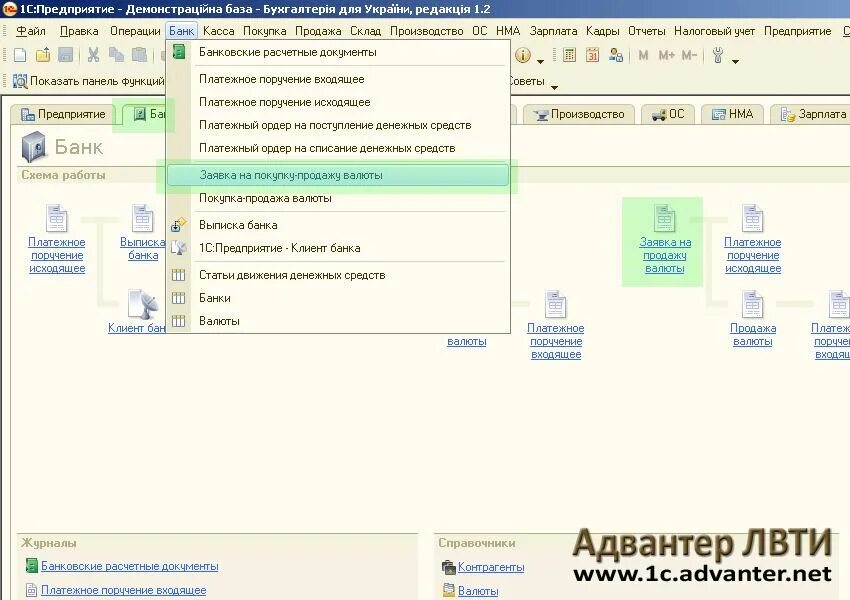
Task: Choose Платежный ордер на поступление денежных средств
Action: click(338, 125)
